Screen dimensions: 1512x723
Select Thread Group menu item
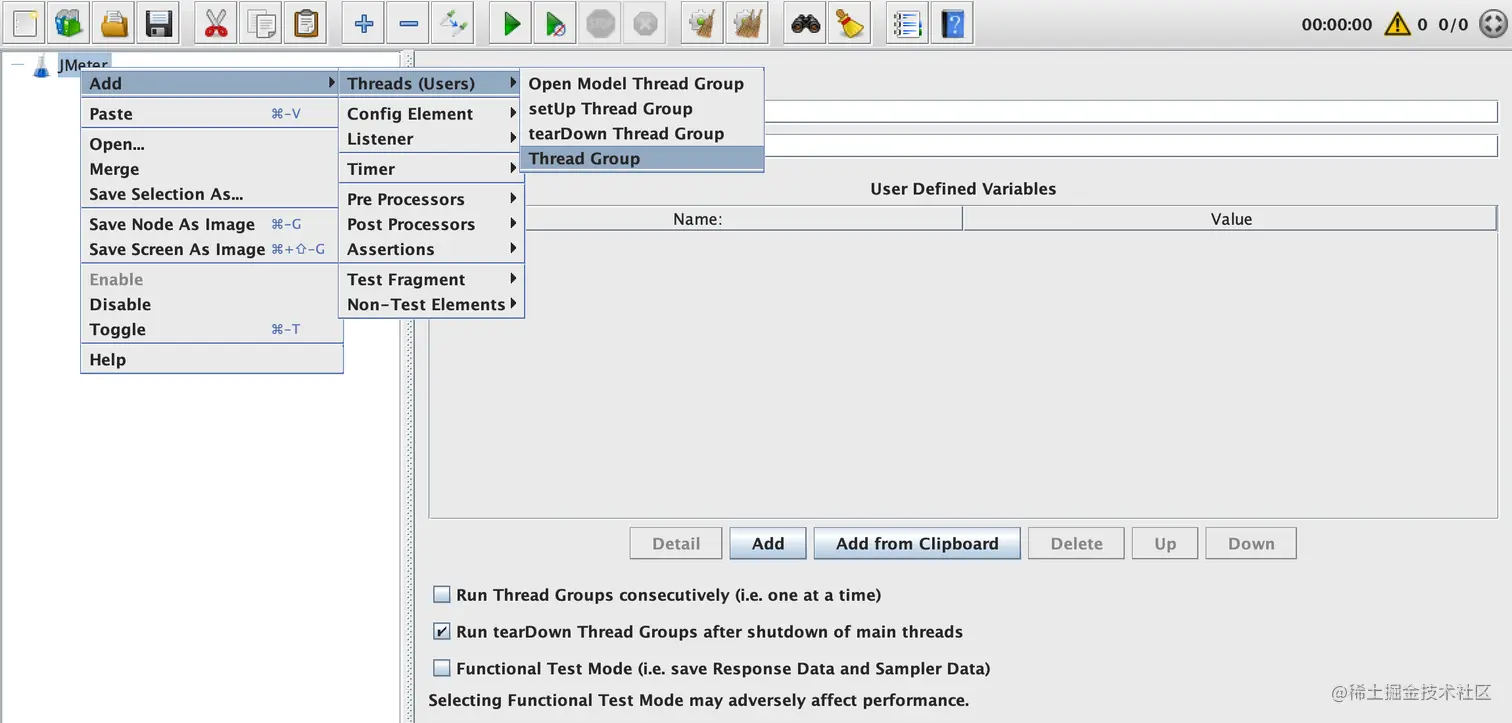641,159
